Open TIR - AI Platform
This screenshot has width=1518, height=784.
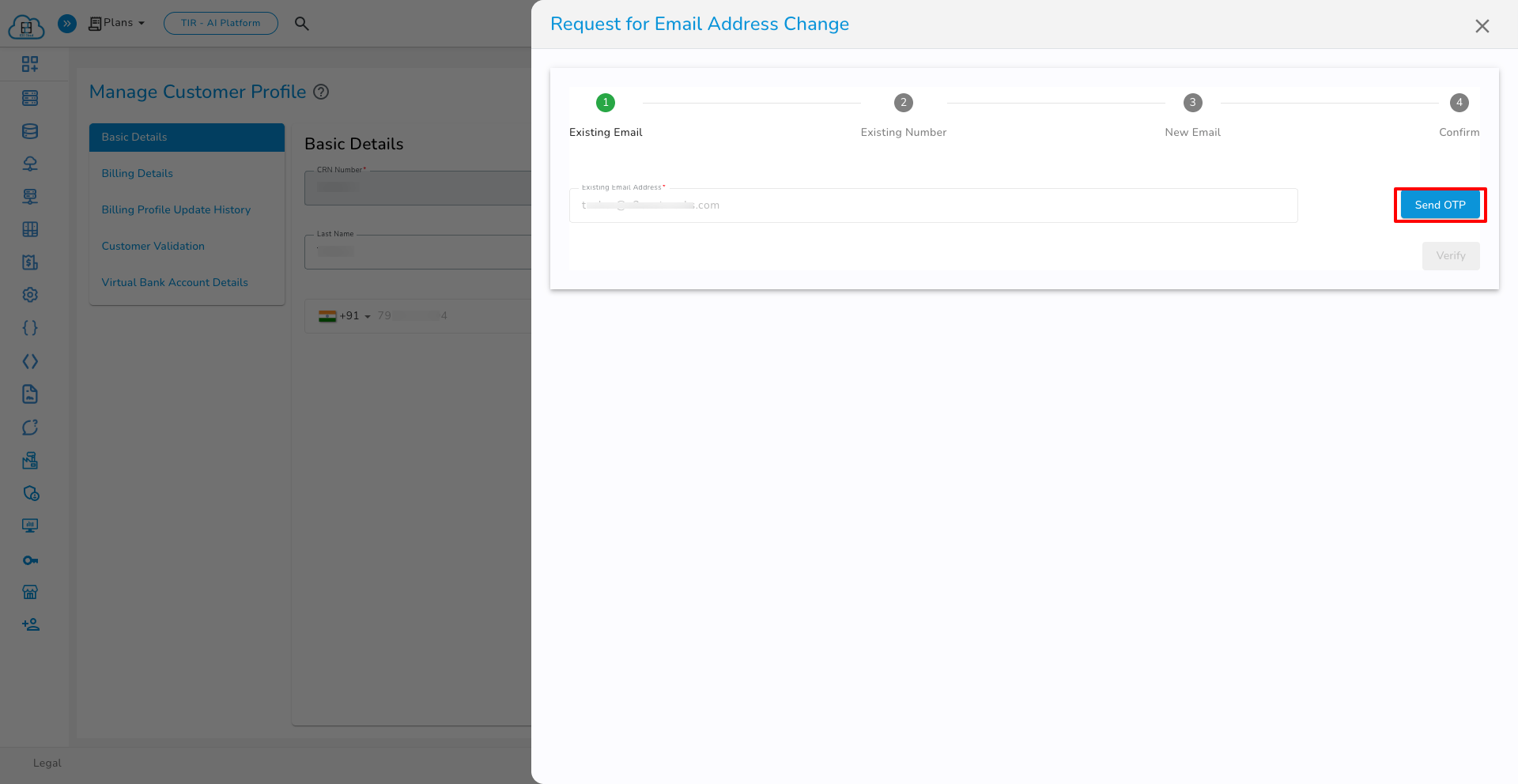tap(221, 23)
